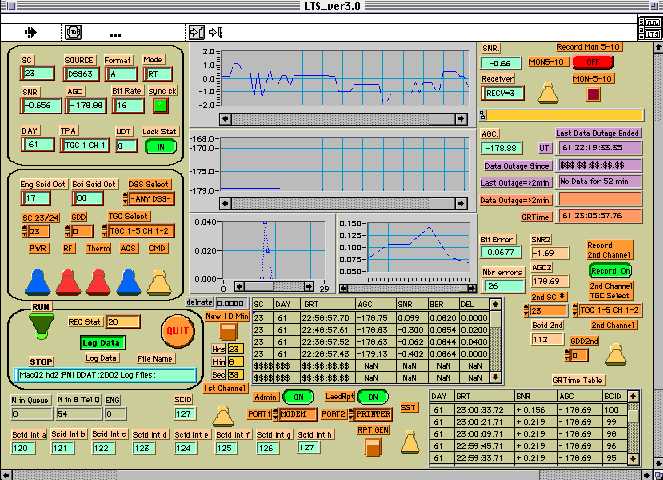Click the red QUIT round button
The height and width of the screenshot is (480, 663).
[x=179, y=330]
